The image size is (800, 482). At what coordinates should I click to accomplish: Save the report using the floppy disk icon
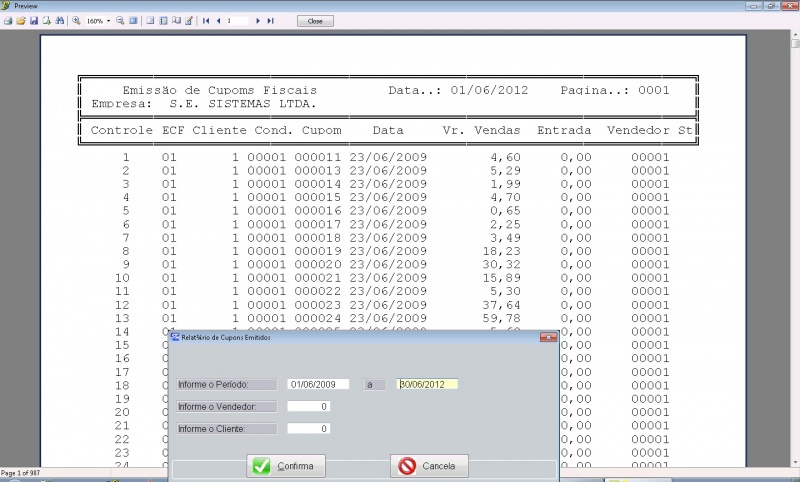pyautogui.click(x=33, y=20)
